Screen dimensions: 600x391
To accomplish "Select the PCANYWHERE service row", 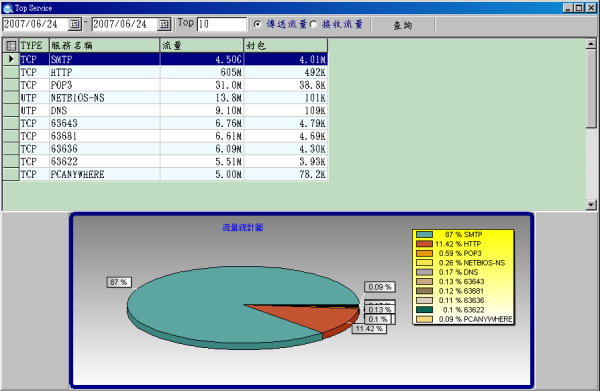I will pos(173,174).
